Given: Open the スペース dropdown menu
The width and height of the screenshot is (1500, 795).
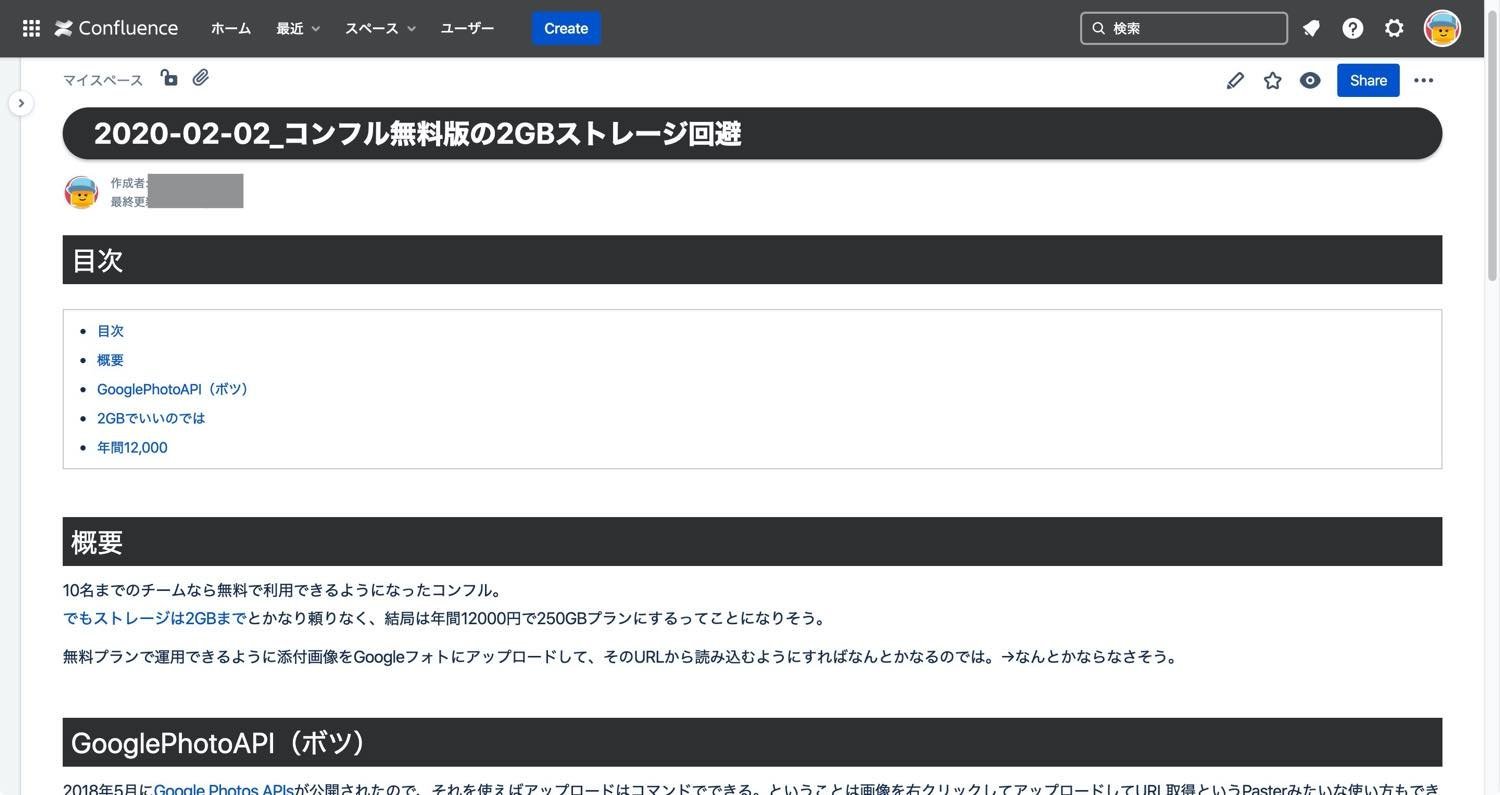Looking at the screenshot, I should coord(380,28).
